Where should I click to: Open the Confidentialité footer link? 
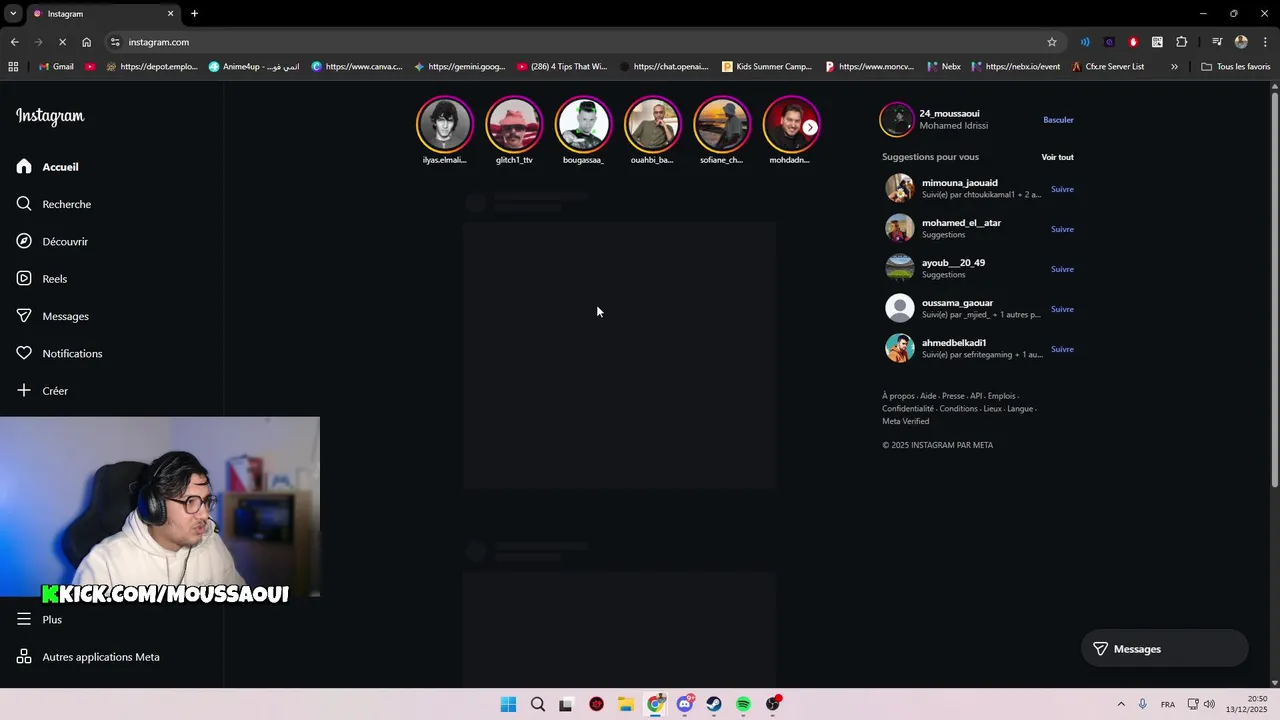tap(908, 409)
